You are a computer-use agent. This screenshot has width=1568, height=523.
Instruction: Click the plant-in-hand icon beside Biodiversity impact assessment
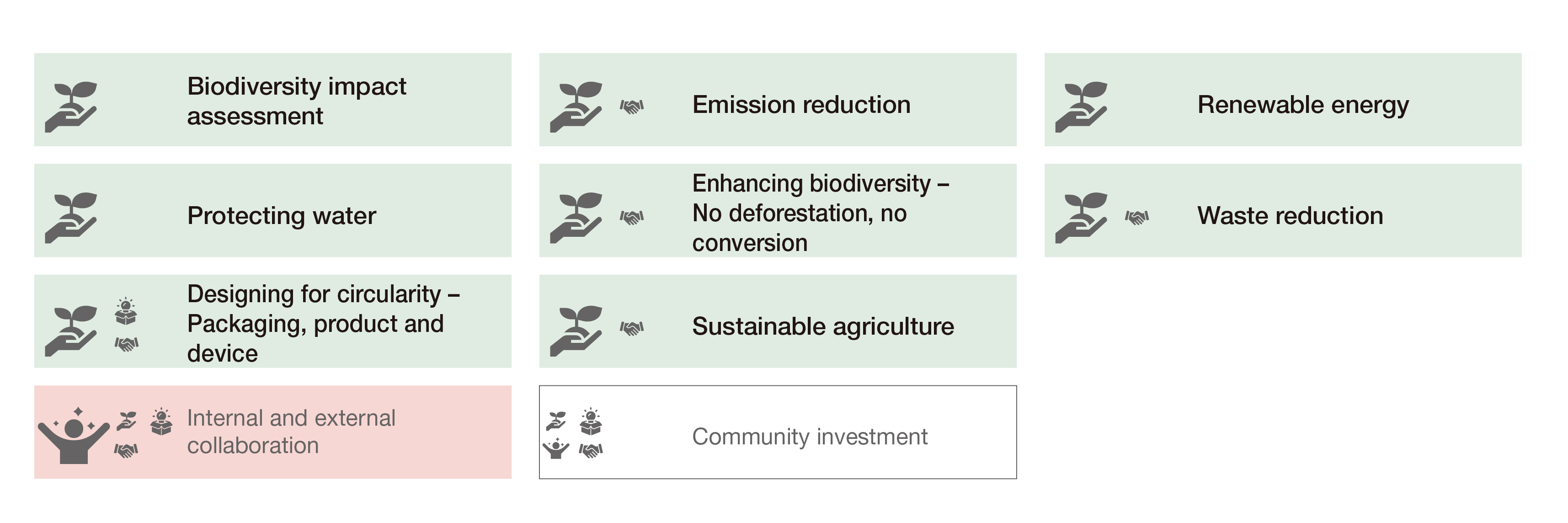click(70, 107)
